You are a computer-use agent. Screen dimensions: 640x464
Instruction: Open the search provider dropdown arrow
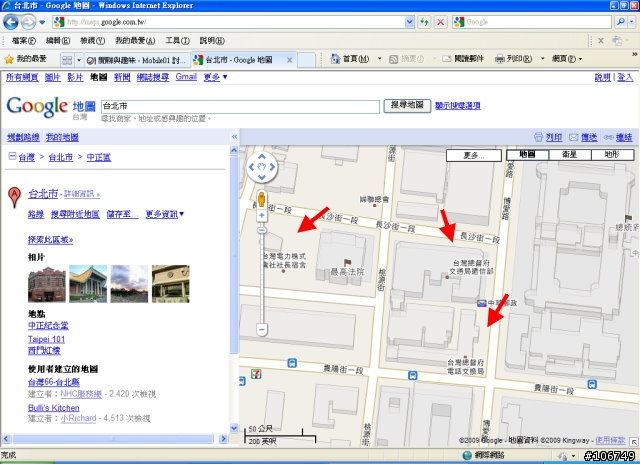point(632,22)
